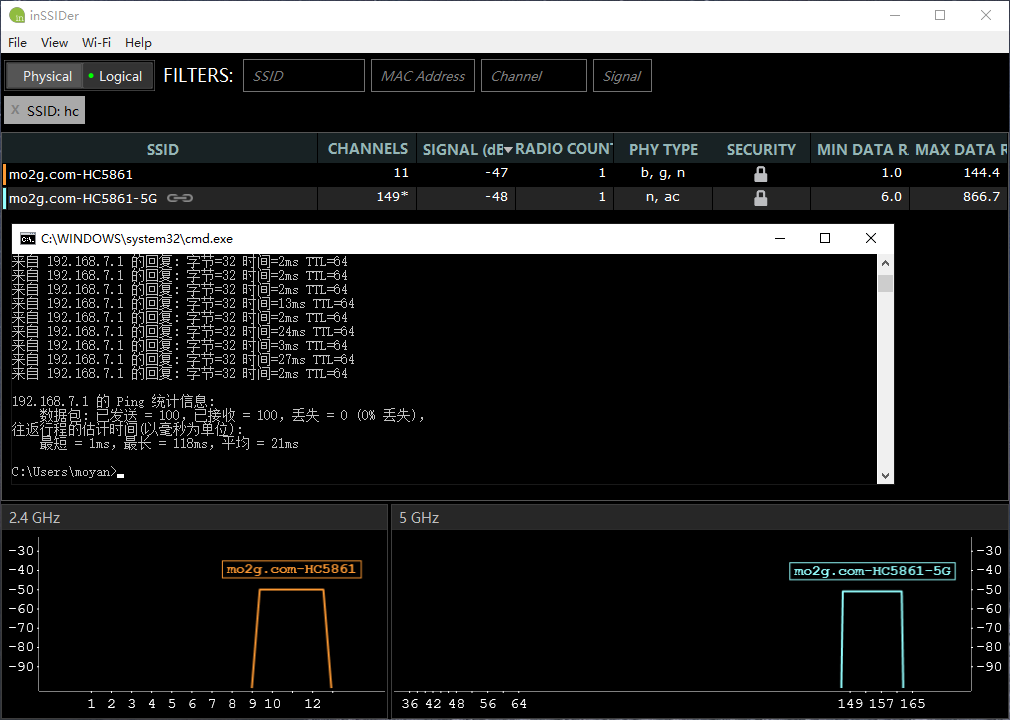This screenshot has width=1010, height=720.
Task: Maximize the cmd.exe window
Action: pyautogui.click(x=824, y=238)
